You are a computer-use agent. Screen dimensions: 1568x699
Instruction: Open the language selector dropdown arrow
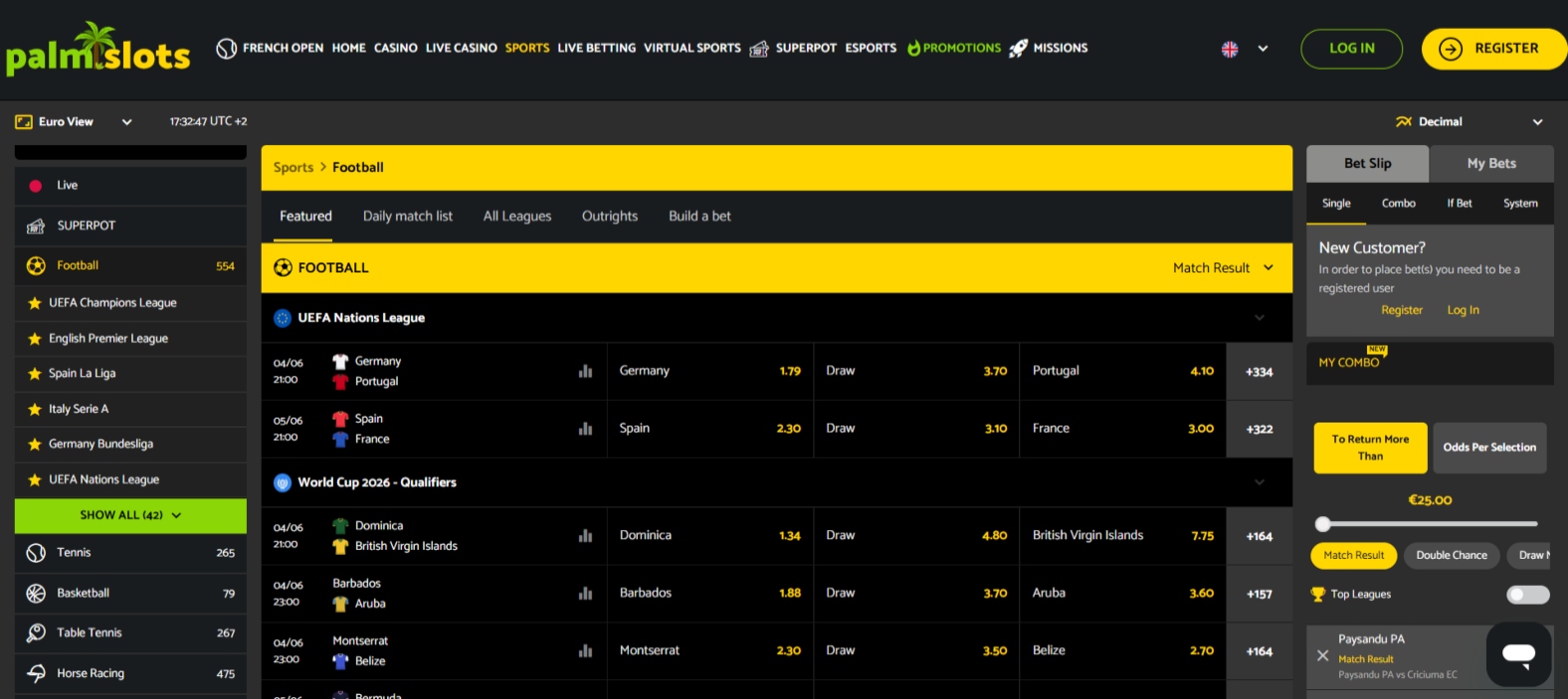click(x=1263, y=49)
